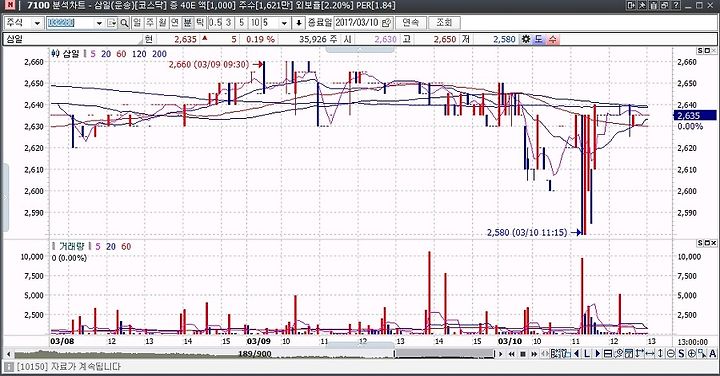Viewport: 720px width, 376px height.
Task: Expand the stock code dropdown arrow
Action: click(x=99, y=23)
